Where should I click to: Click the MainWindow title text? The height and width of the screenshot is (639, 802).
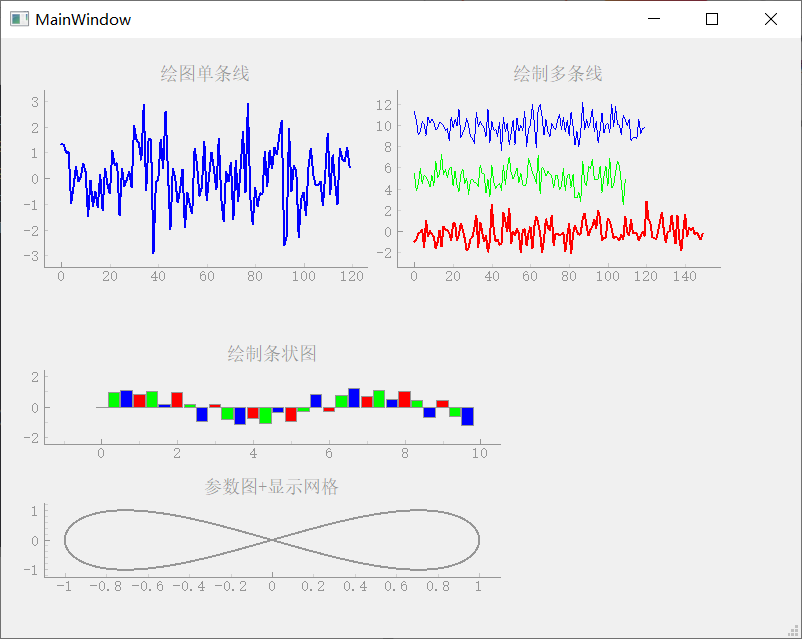(83, 19)
